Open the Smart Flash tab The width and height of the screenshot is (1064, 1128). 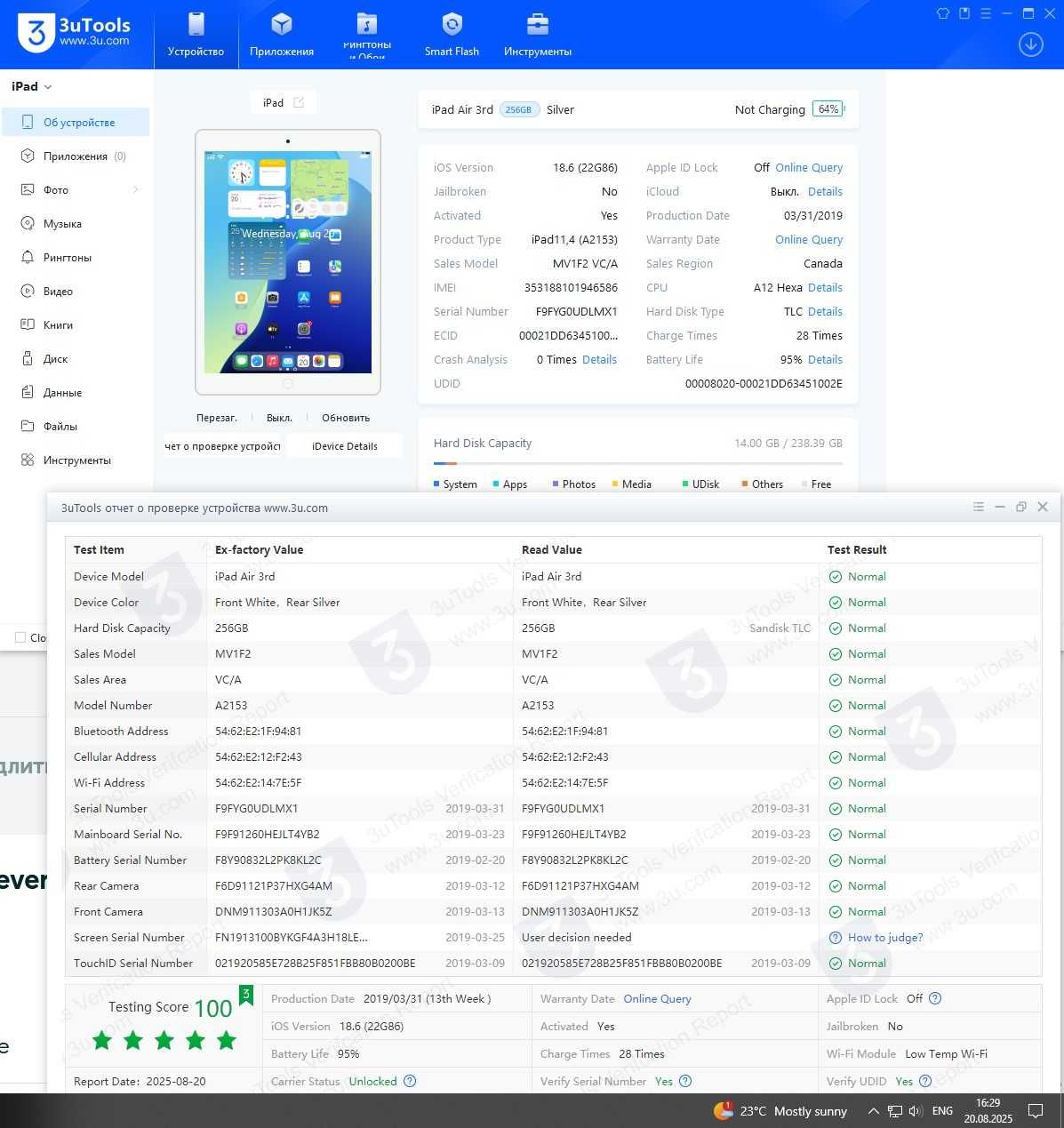coord(452,36)
